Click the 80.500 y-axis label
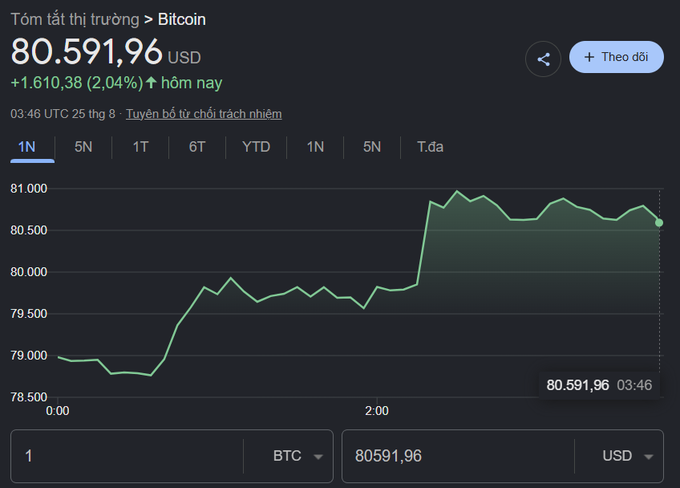The height and width of the screenshot is (488, 680). pos(29,230)
